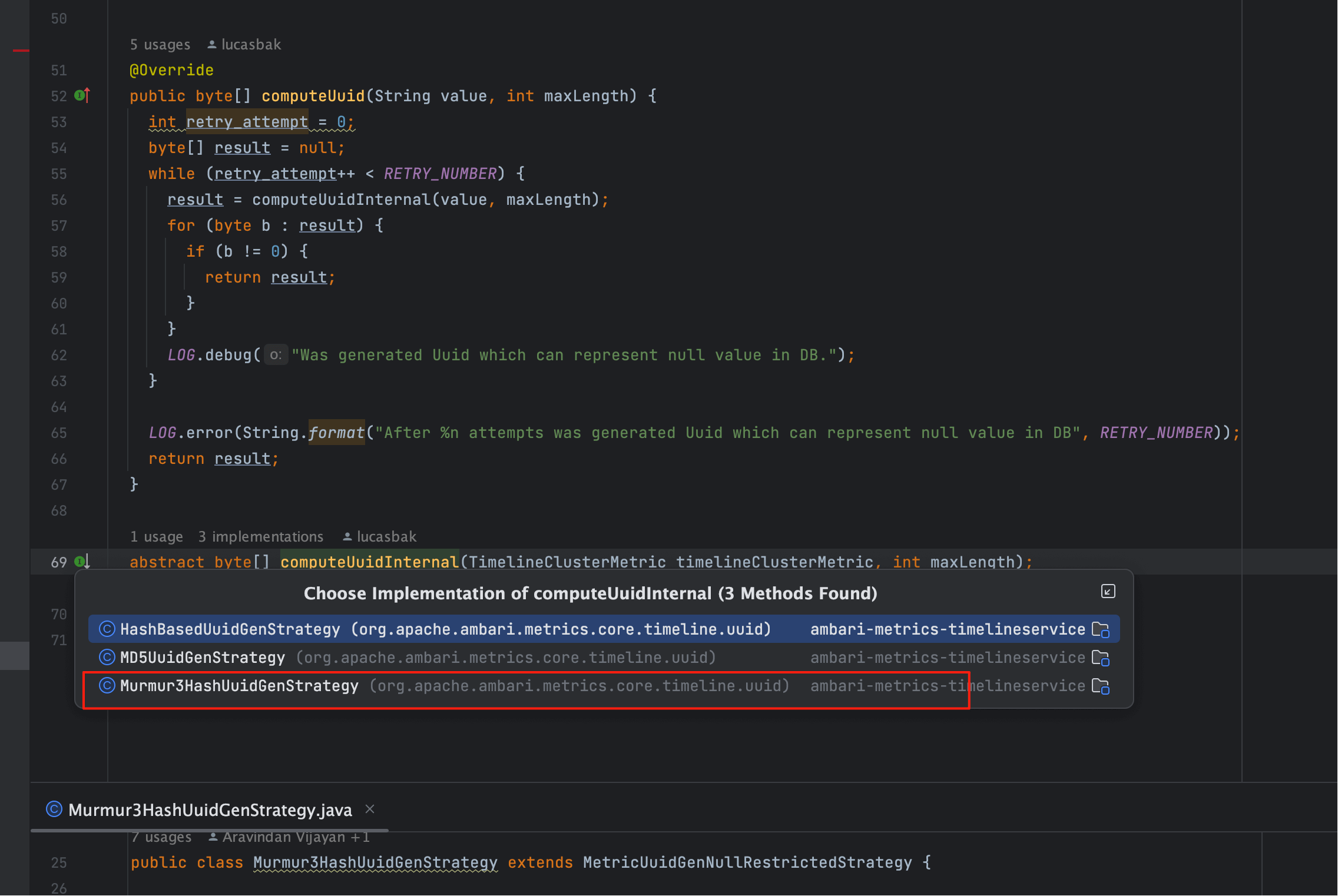Choose the Murmur3HashUuidGenStrategy implementation
Screen dimensions: 1338x896
click(x=604, y=686)
